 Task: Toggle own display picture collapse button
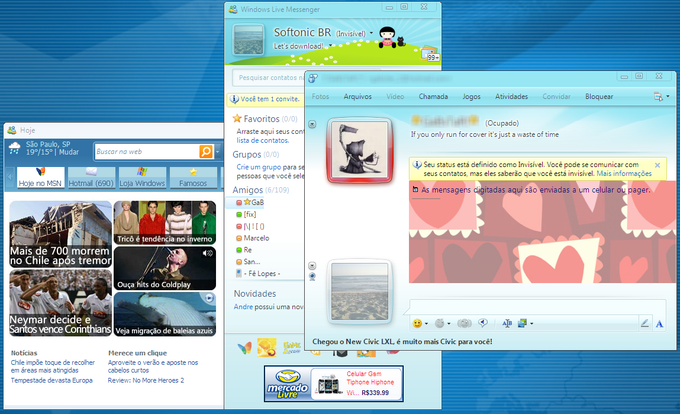(312, 266)
